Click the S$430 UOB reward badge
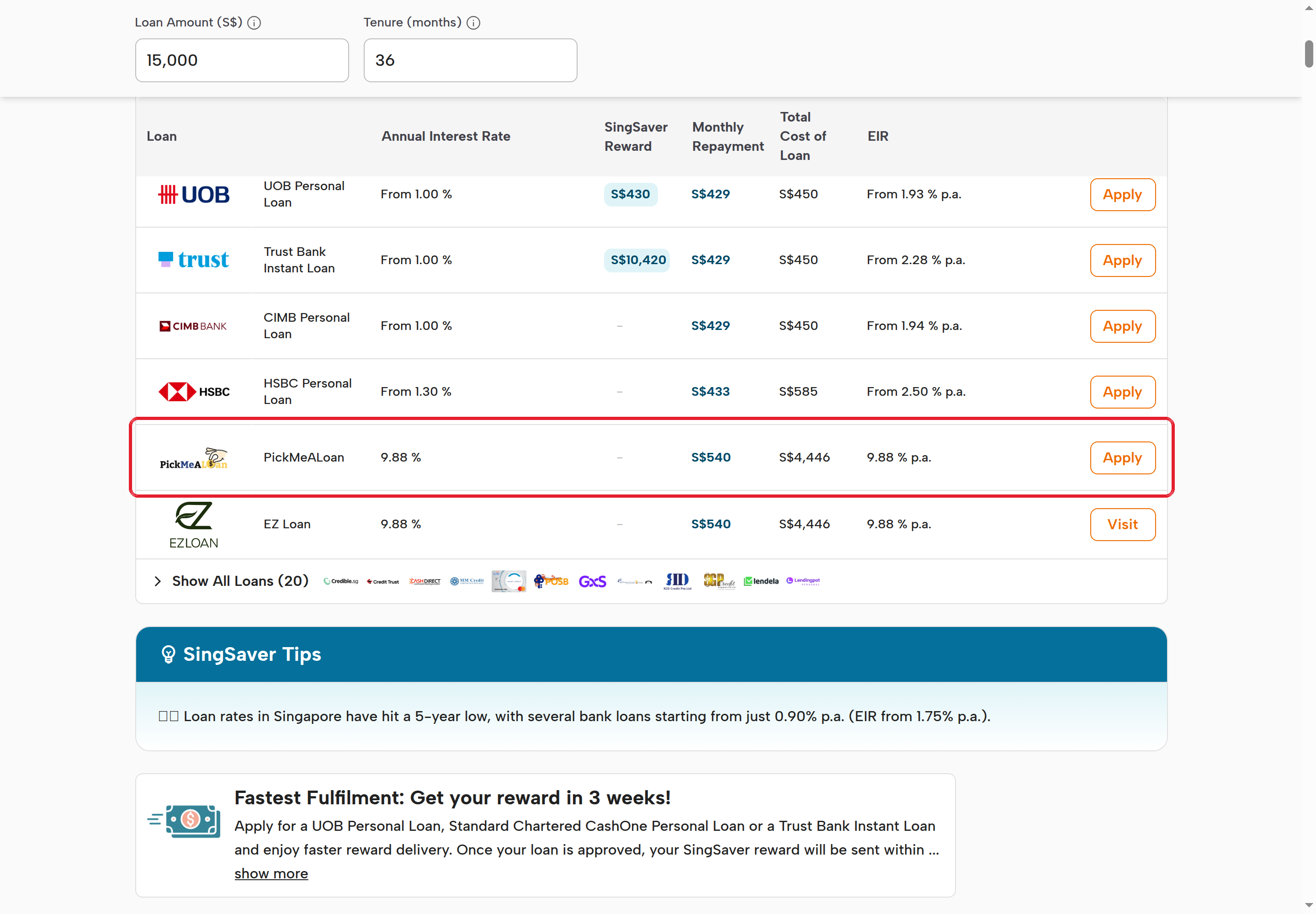The width and height of the screenshot is (1316, 914). (631, 194)
